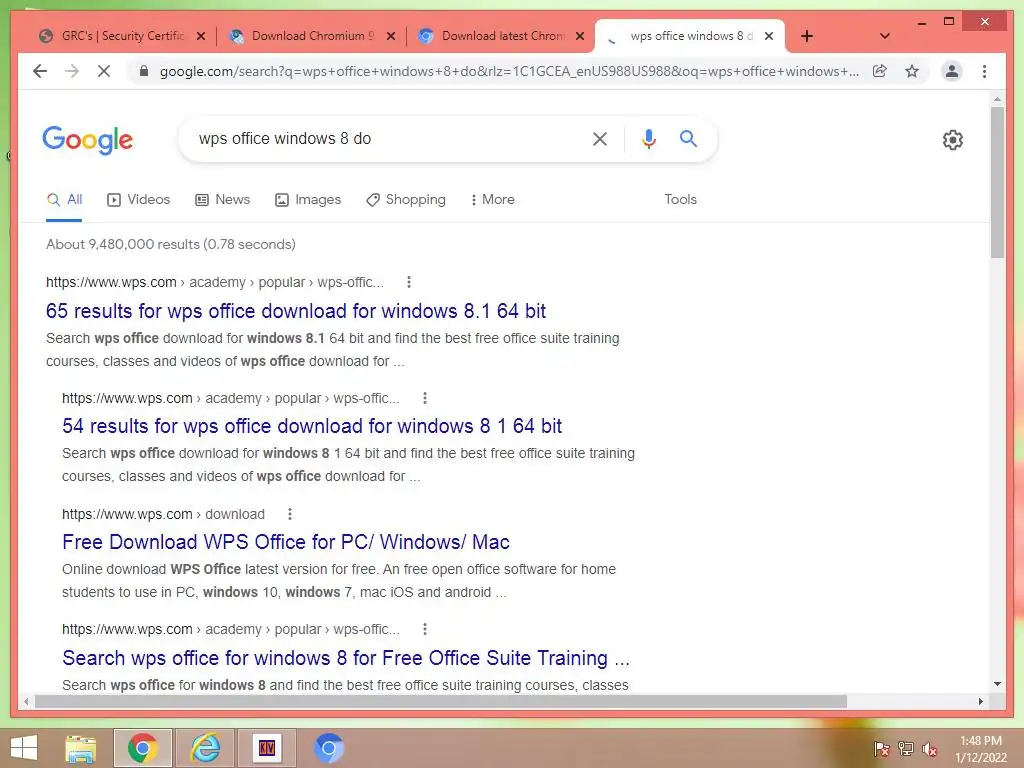Expand the tab search chevron
The width and height of the screenshot is (1024, 768).
[885, 36]
